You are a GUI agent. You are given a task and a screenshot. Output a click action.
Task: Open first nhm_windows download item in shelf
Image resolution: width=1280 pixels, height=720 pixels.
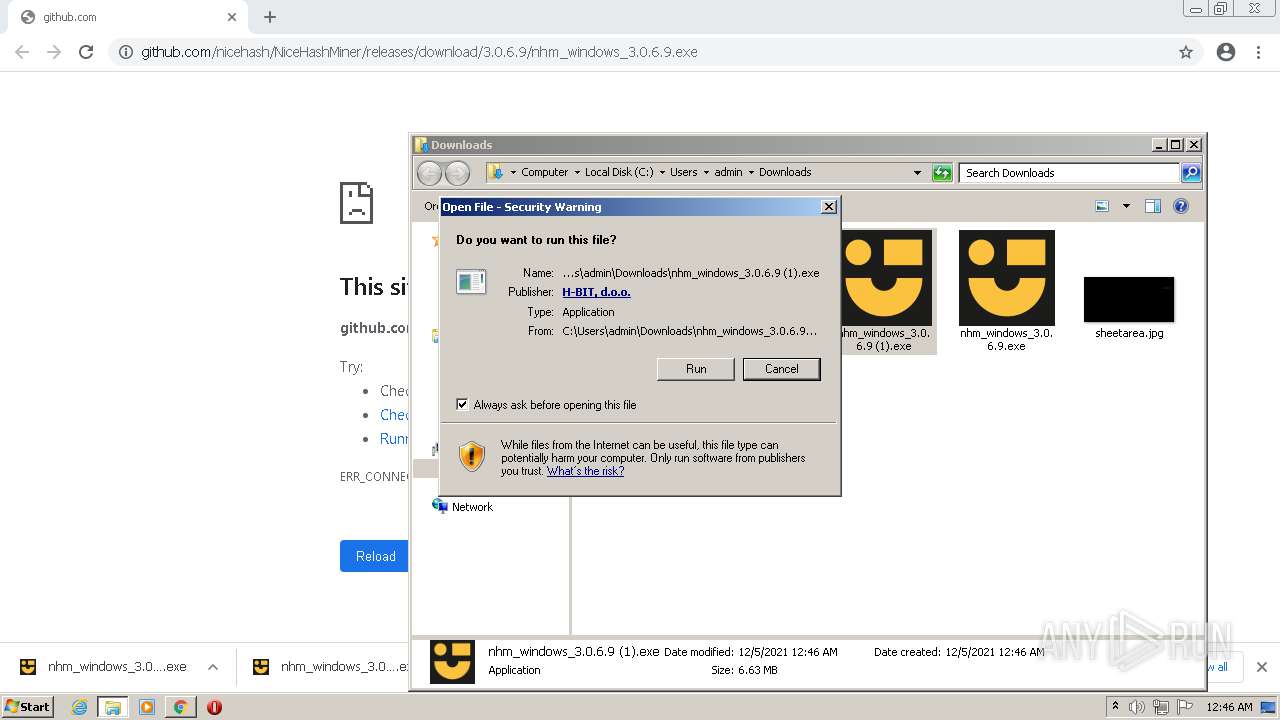(x=104, y=667)
